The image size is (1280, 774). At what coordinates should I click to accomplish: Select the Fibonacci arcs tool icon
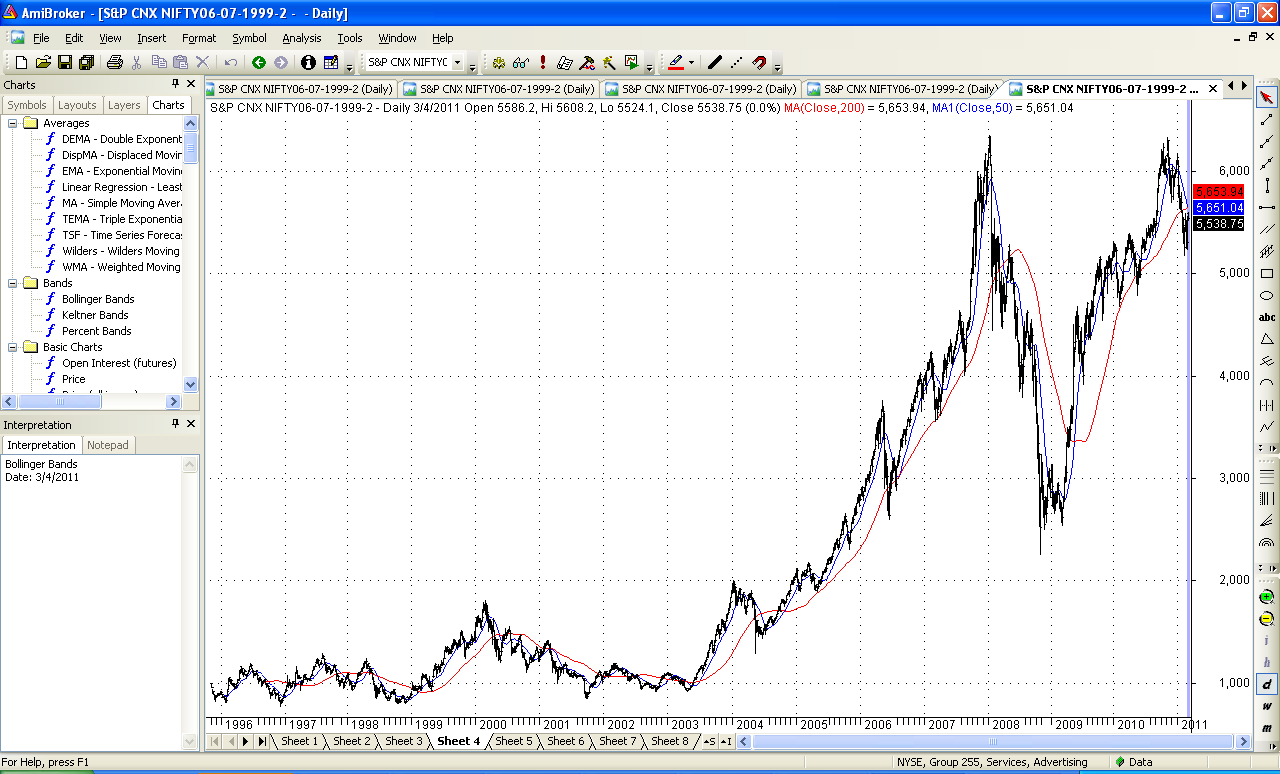(1267, 542)
